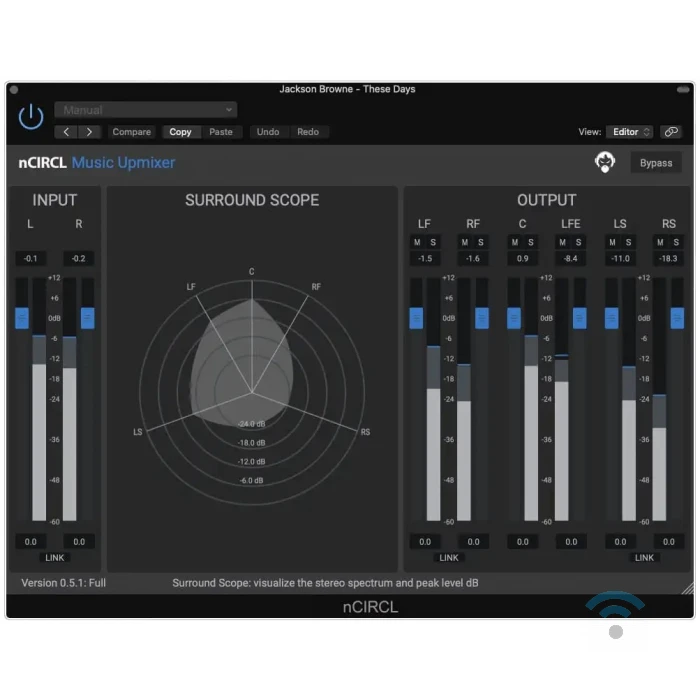
Task: Click the input R gain fader handle
Action: pos(88,318)
